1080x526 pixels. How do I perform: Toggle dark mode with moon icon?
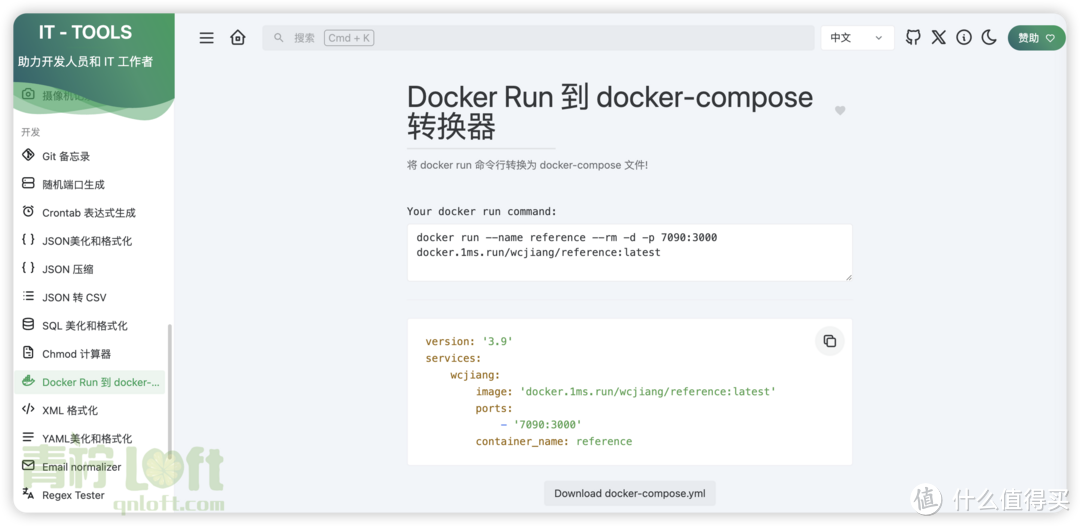tap(989, 38)
